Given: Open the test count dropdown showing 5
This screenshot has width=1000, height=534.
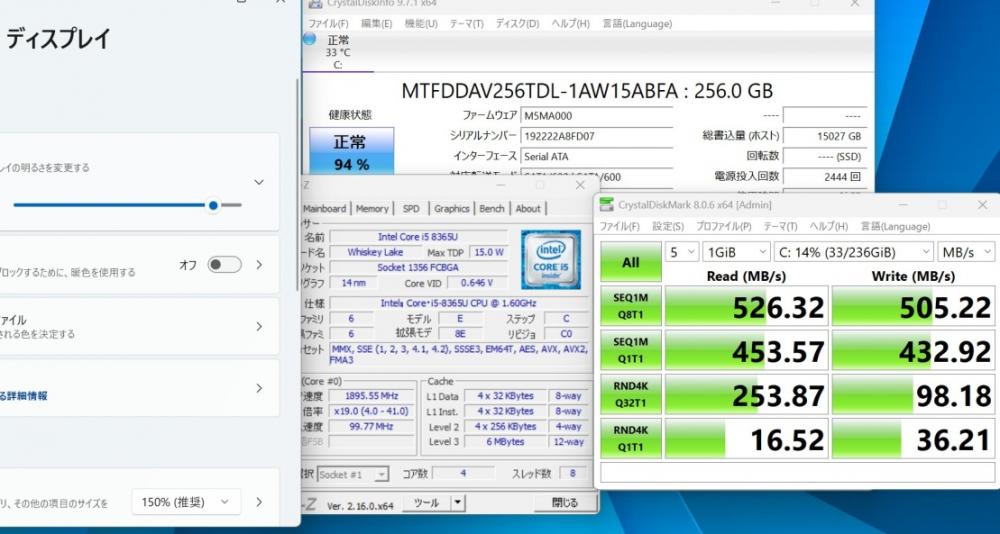Looking at the screenshot, I should click(682, 252).
